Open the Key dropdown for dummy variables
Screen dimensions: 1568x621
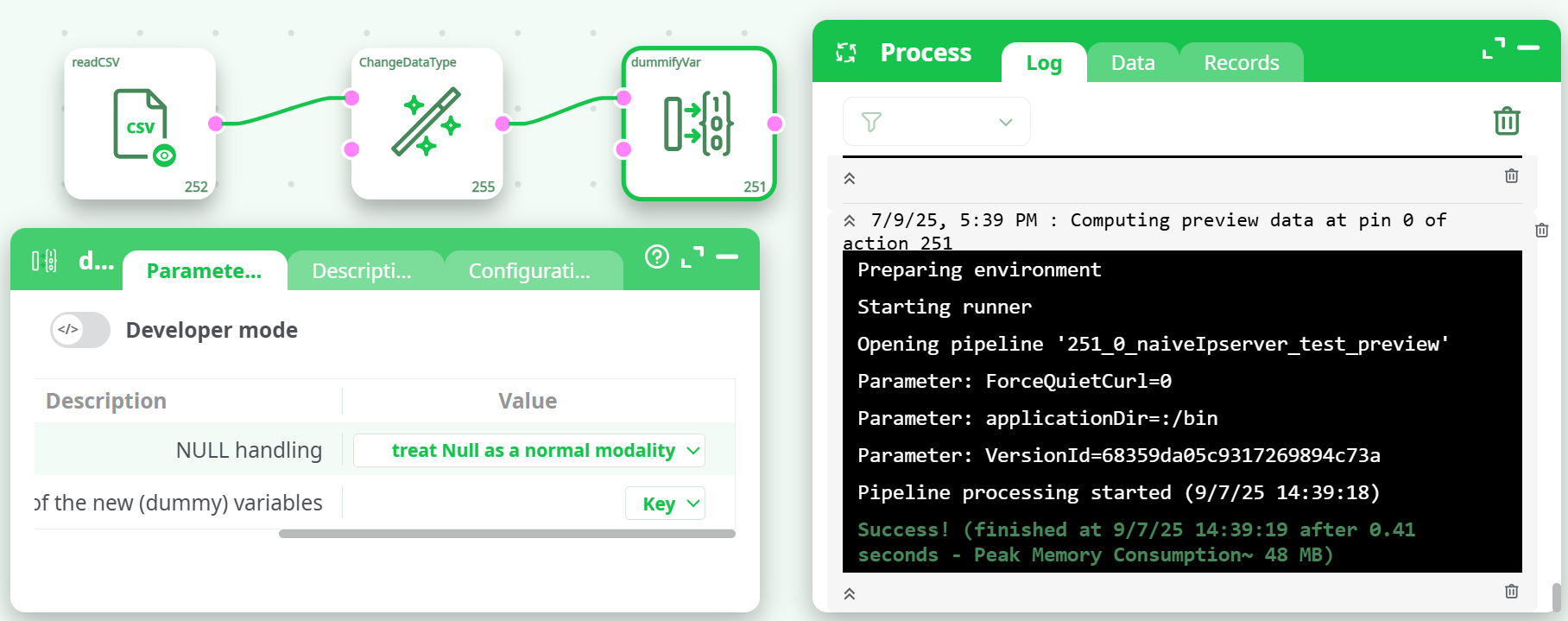point(665,504)
